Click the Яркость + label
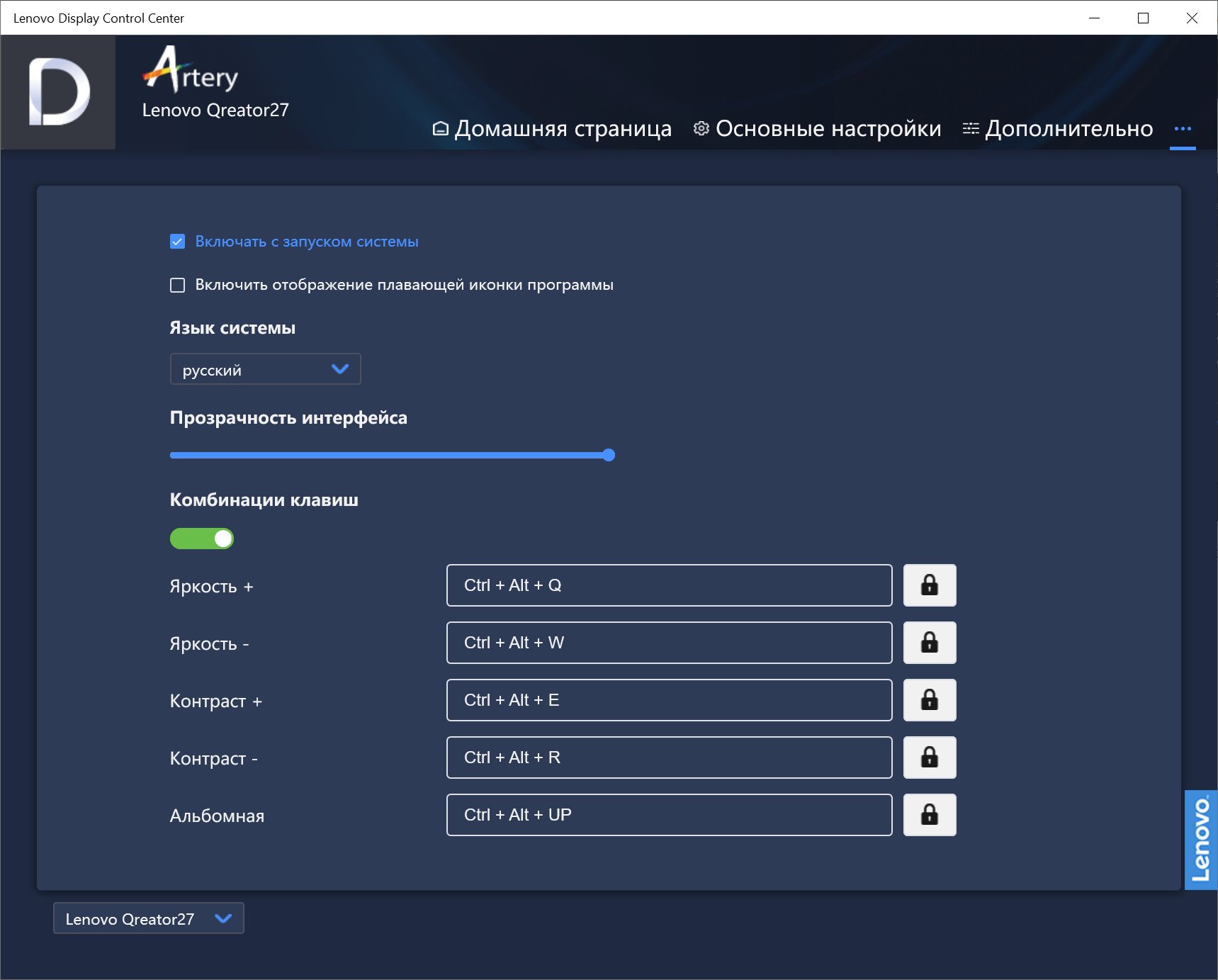The height and width of the screenshot is (980, 1218). pyautogui.click(x=211, y=587)
